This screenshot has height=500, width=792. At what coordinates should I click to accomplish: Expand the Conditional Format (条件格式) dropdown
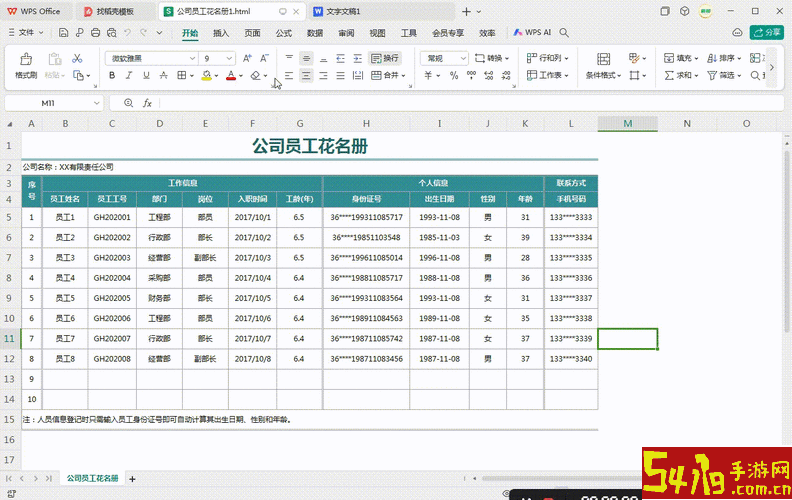[619, 76]
